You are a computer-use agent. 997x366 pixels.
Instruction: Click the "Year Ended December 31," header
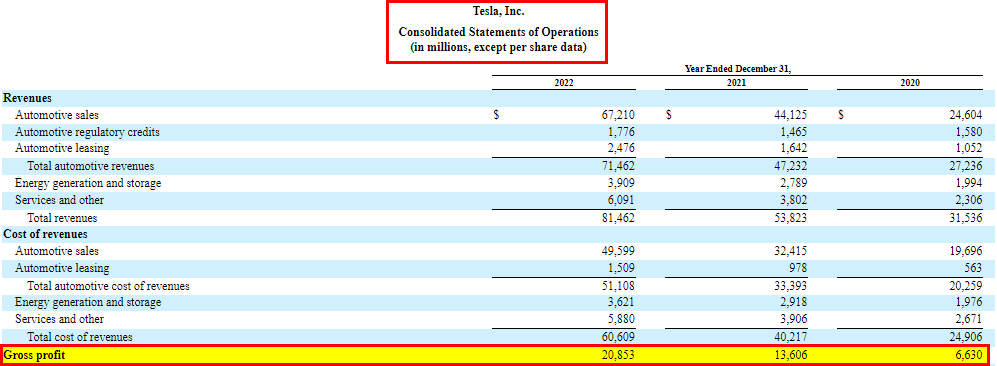point(738,69)
